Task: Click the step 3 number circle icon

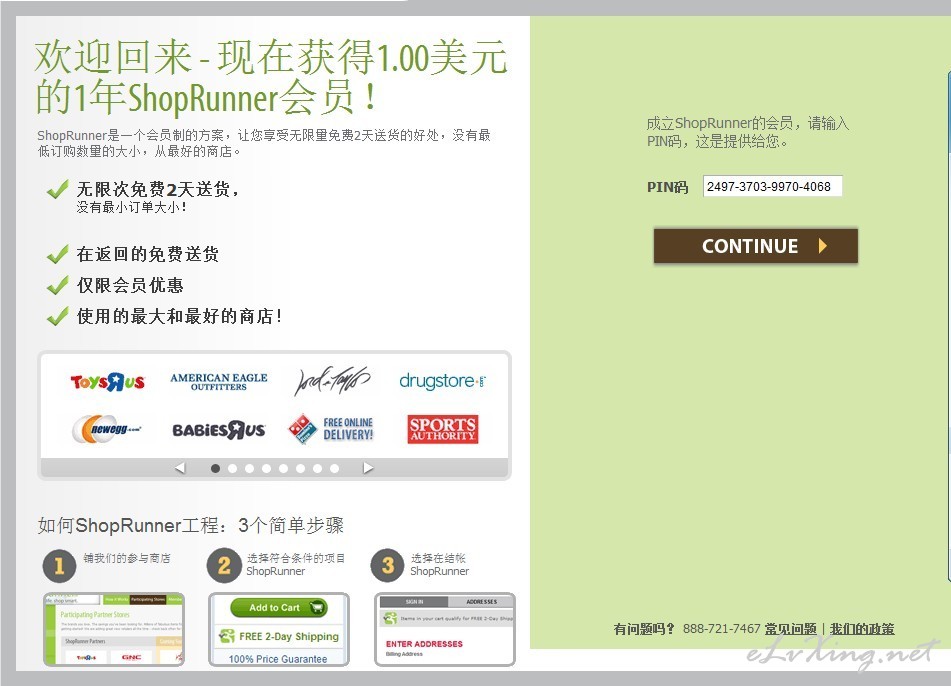Action: click(x=388, y=565)
